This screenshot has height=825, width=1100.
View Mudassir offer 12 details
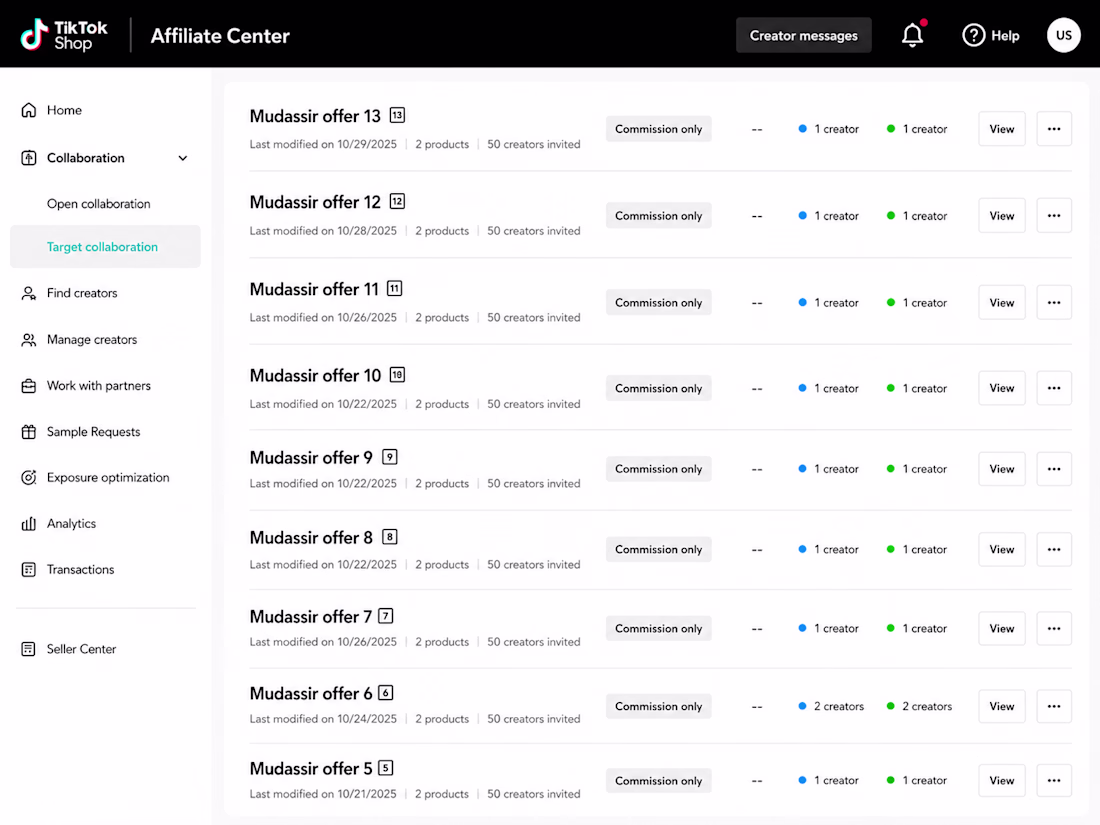click(x=1002, y=216)
